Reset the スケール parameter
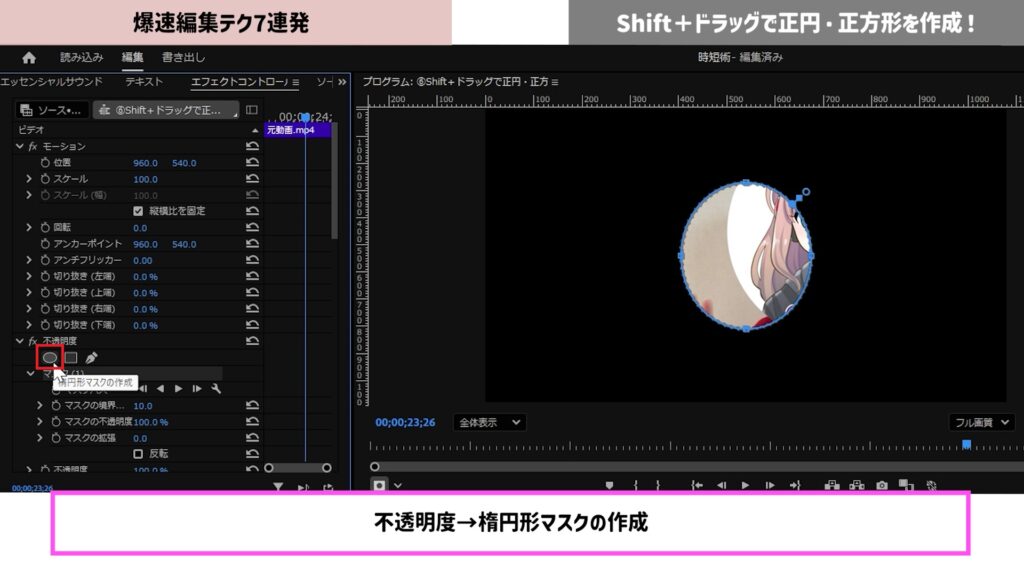Viewport: 1024px width, 576px height. point(252,179)
